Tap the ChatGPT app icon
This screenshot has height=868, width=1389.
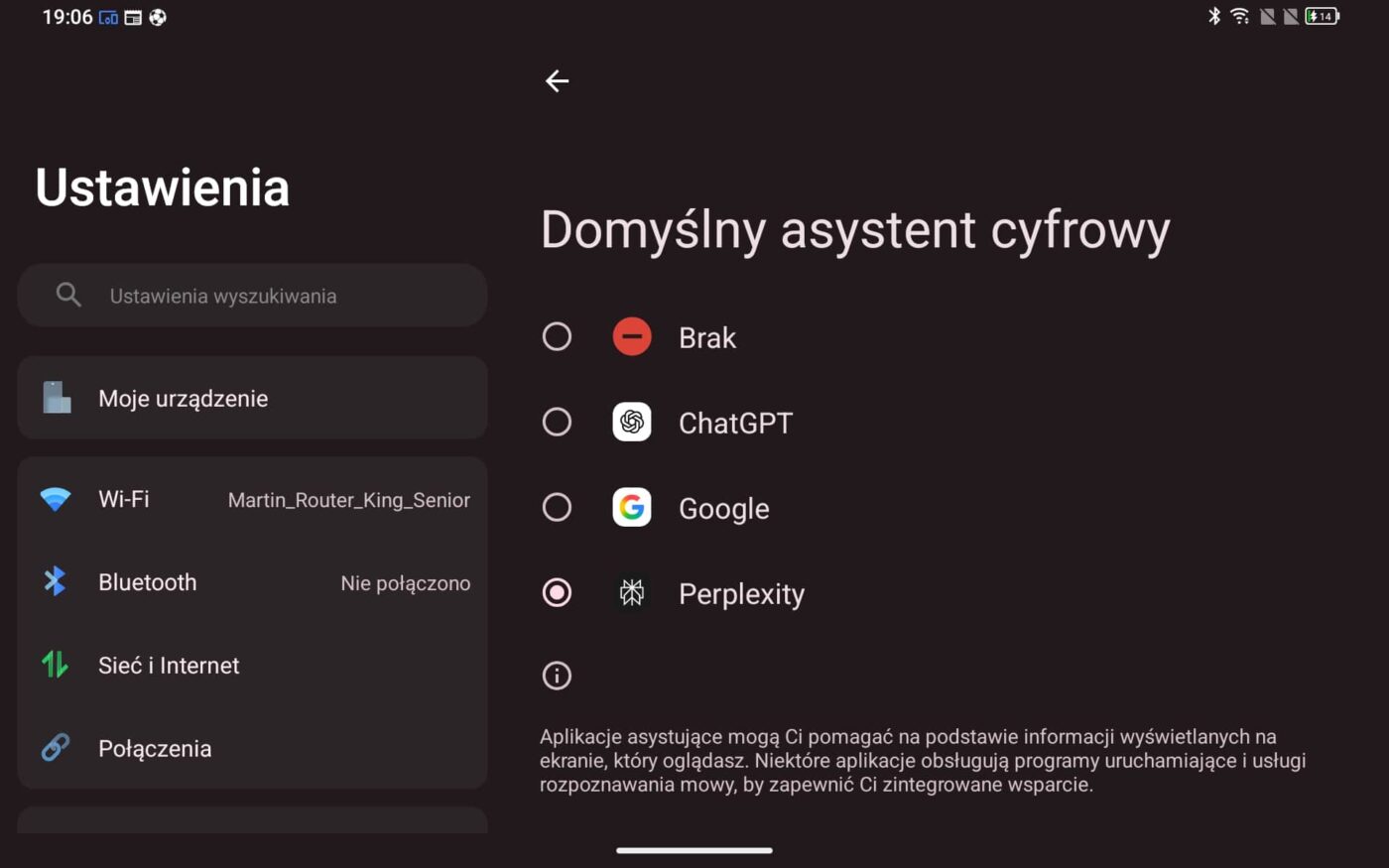pyautogui.click(x=632, y=422)
